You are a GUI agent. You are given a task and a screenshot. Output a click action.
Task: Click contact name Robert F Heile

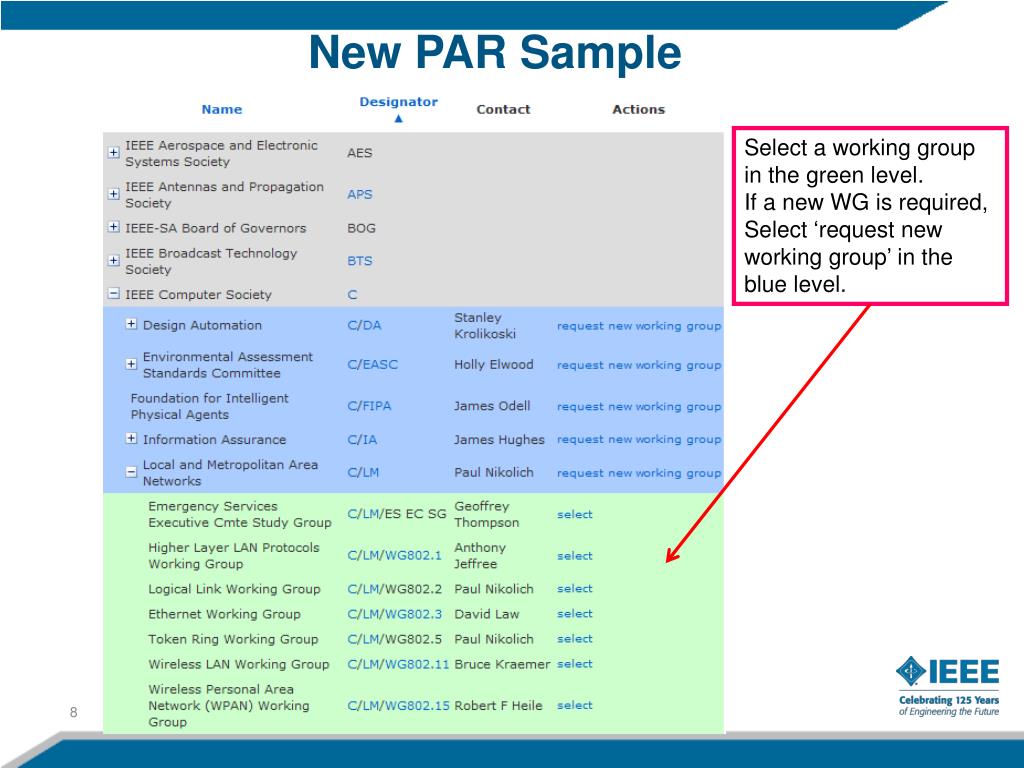point(498,705)
